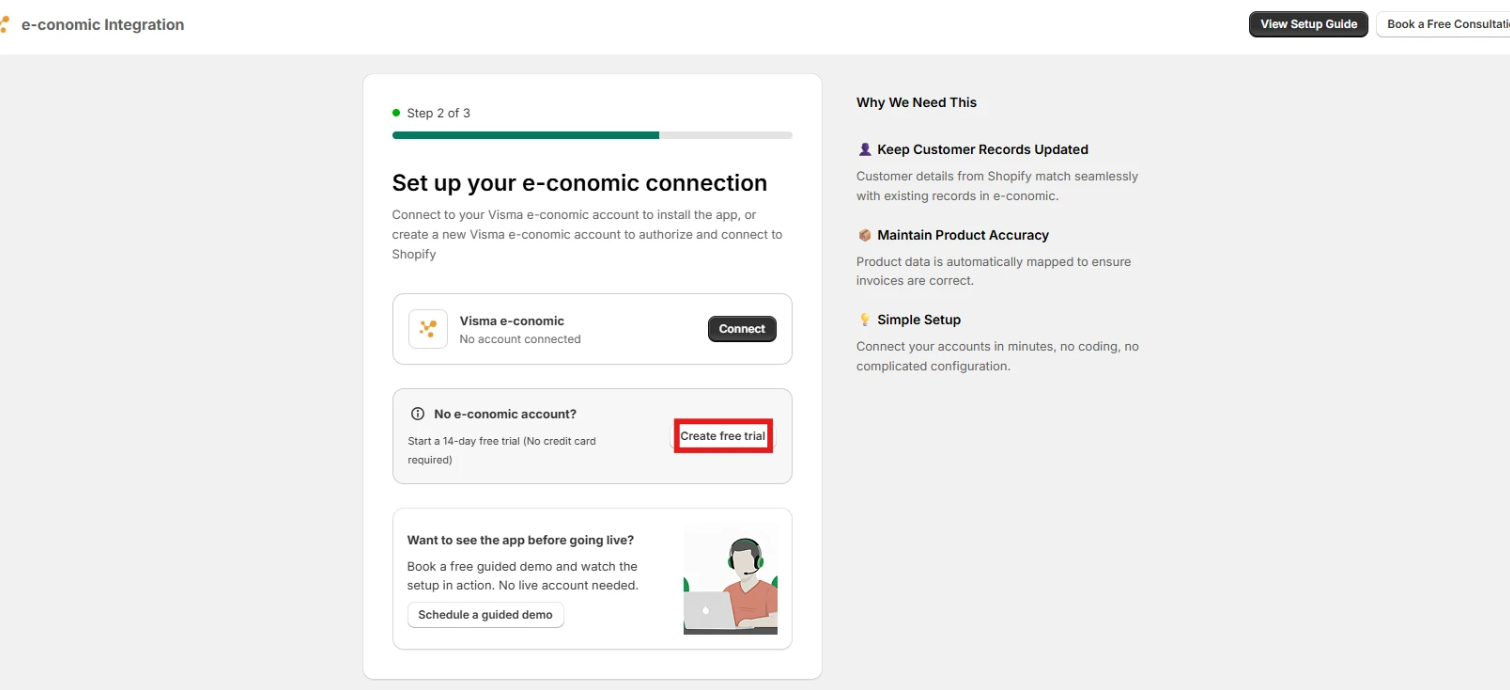Viewport: 1510px width, 690px height.
Task: Click the Why We Need This heading
Action: (x=917, y=102)
